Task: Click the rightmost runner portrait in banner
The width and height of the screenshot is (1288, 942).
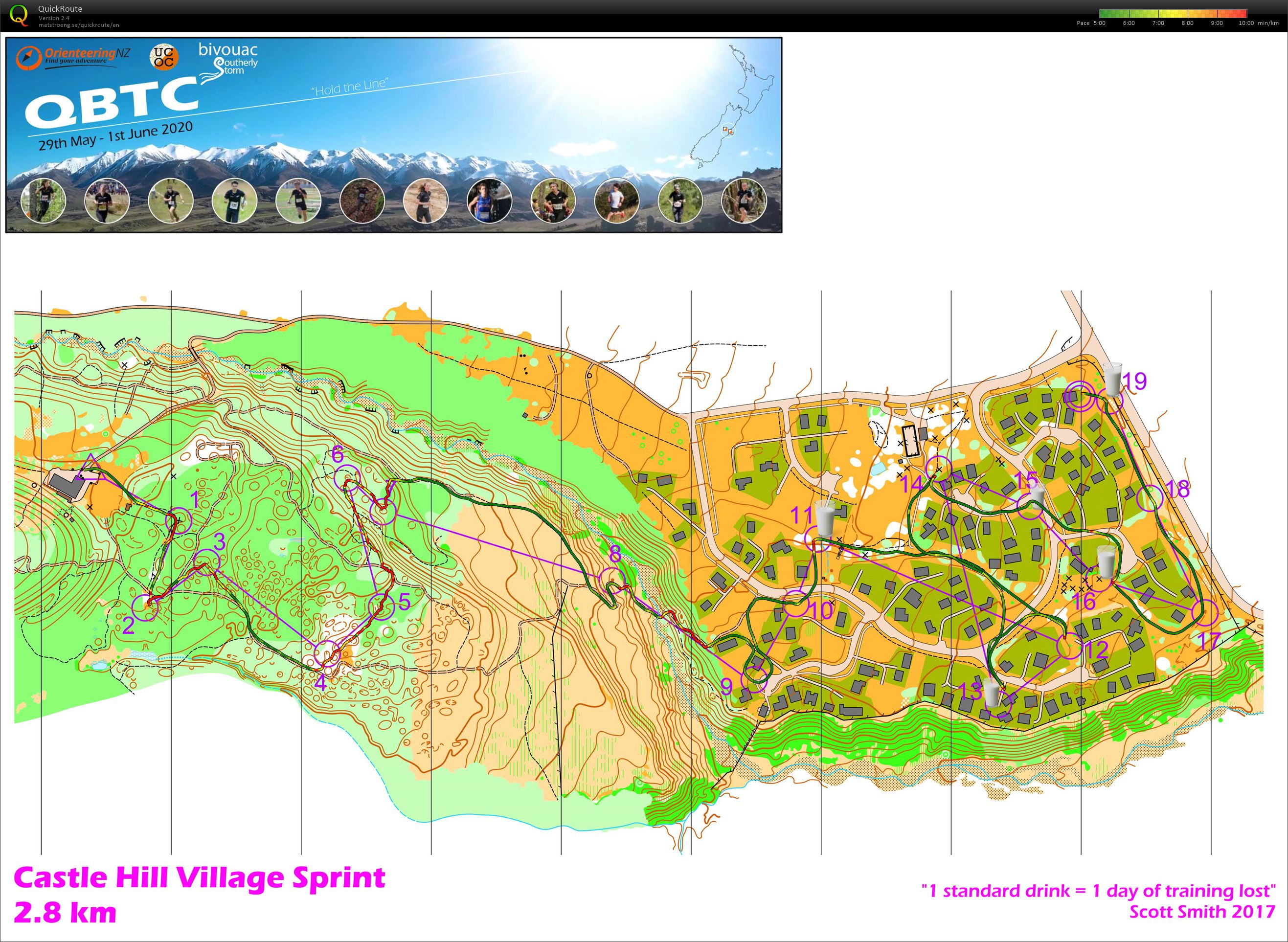Action: coord(744,201)
